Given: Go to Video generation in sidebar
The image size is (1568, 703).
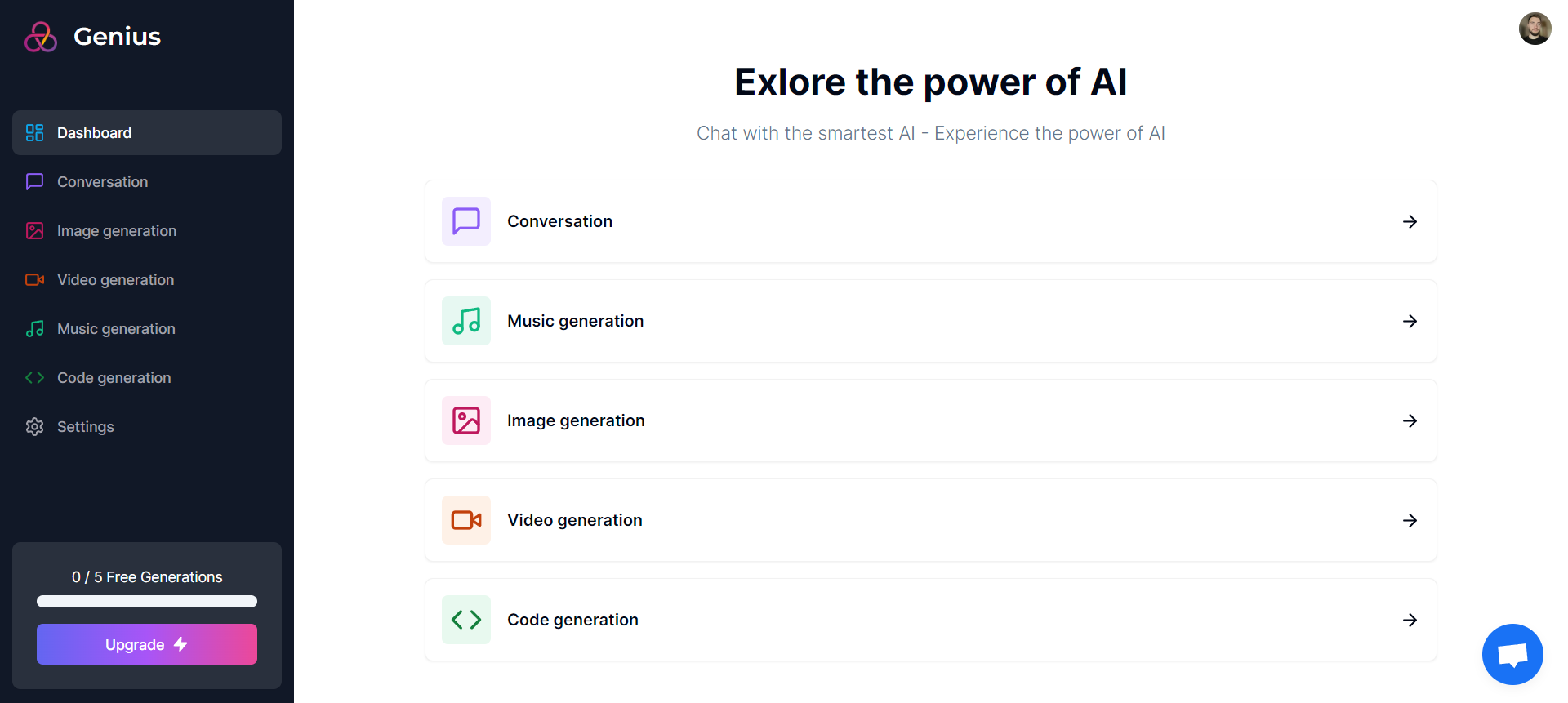Looking at the screenshot, I should point(115,280).
